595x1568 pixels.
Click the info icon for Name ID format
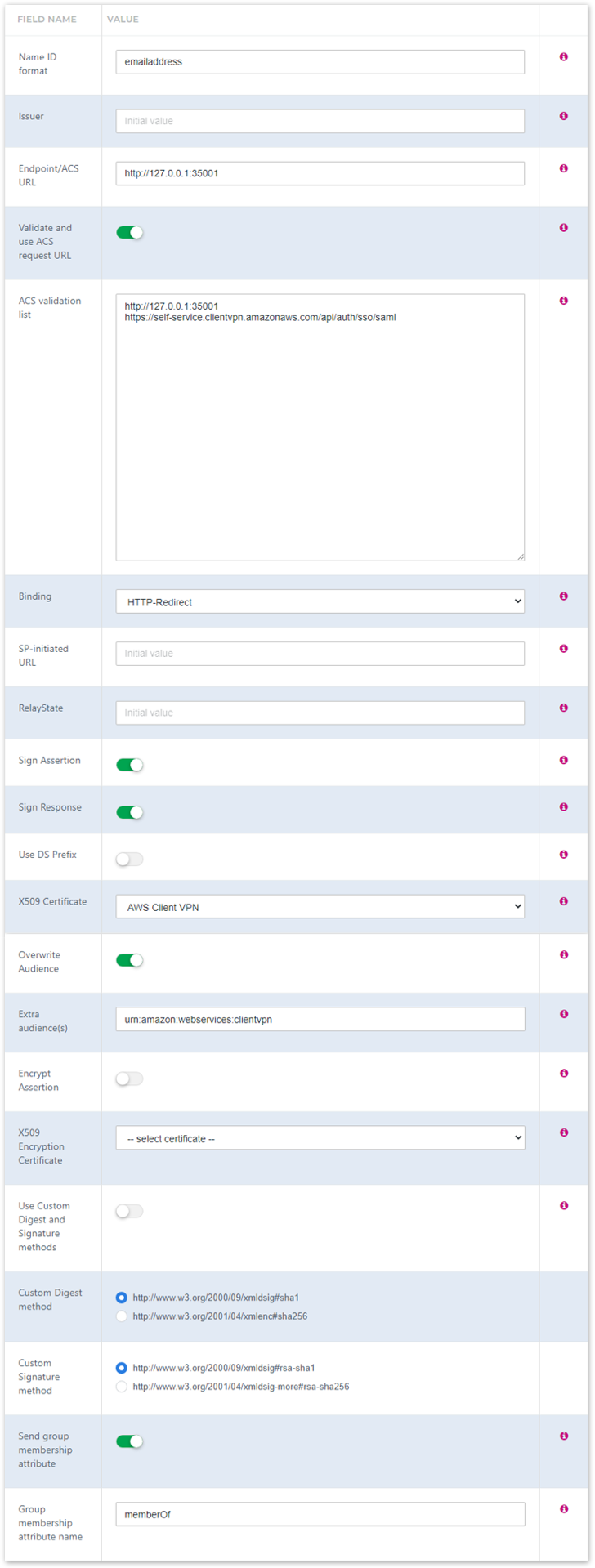[x=563, y=57]
